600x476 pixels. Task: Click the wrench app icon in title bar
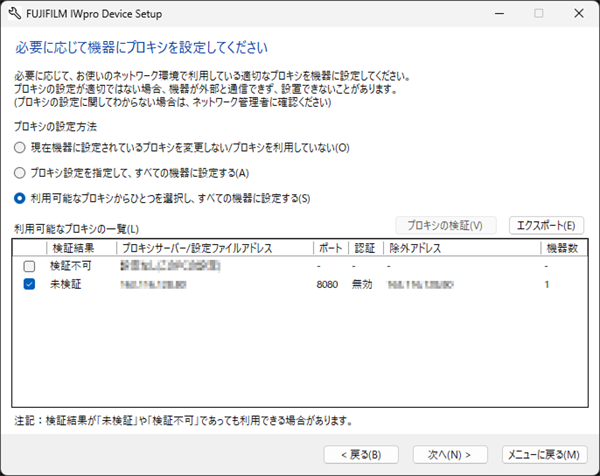pos(15,14)
